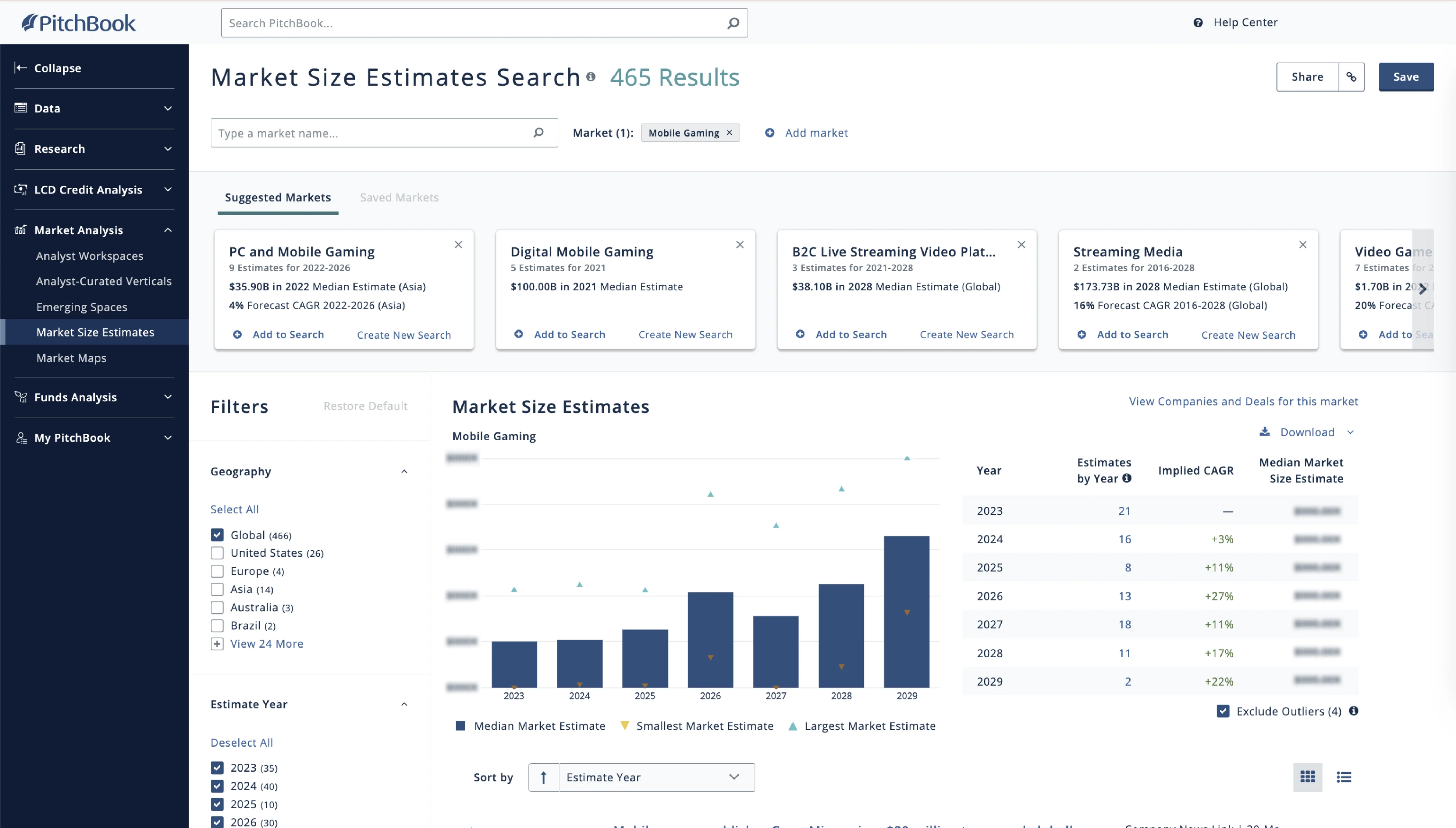Image resolution: width=1456 pixels, height=828 pixels.
Task: Toggle the Exclude Outliers checkbox
Action: pyautogui.click(x=1223, y=711)
